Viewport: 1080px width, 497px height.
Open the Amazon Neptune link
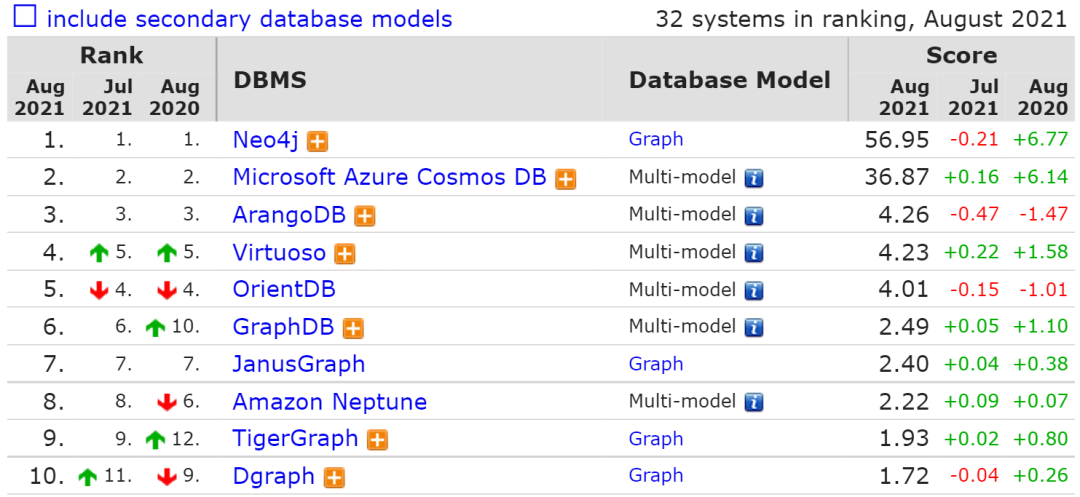coord(330,402)
